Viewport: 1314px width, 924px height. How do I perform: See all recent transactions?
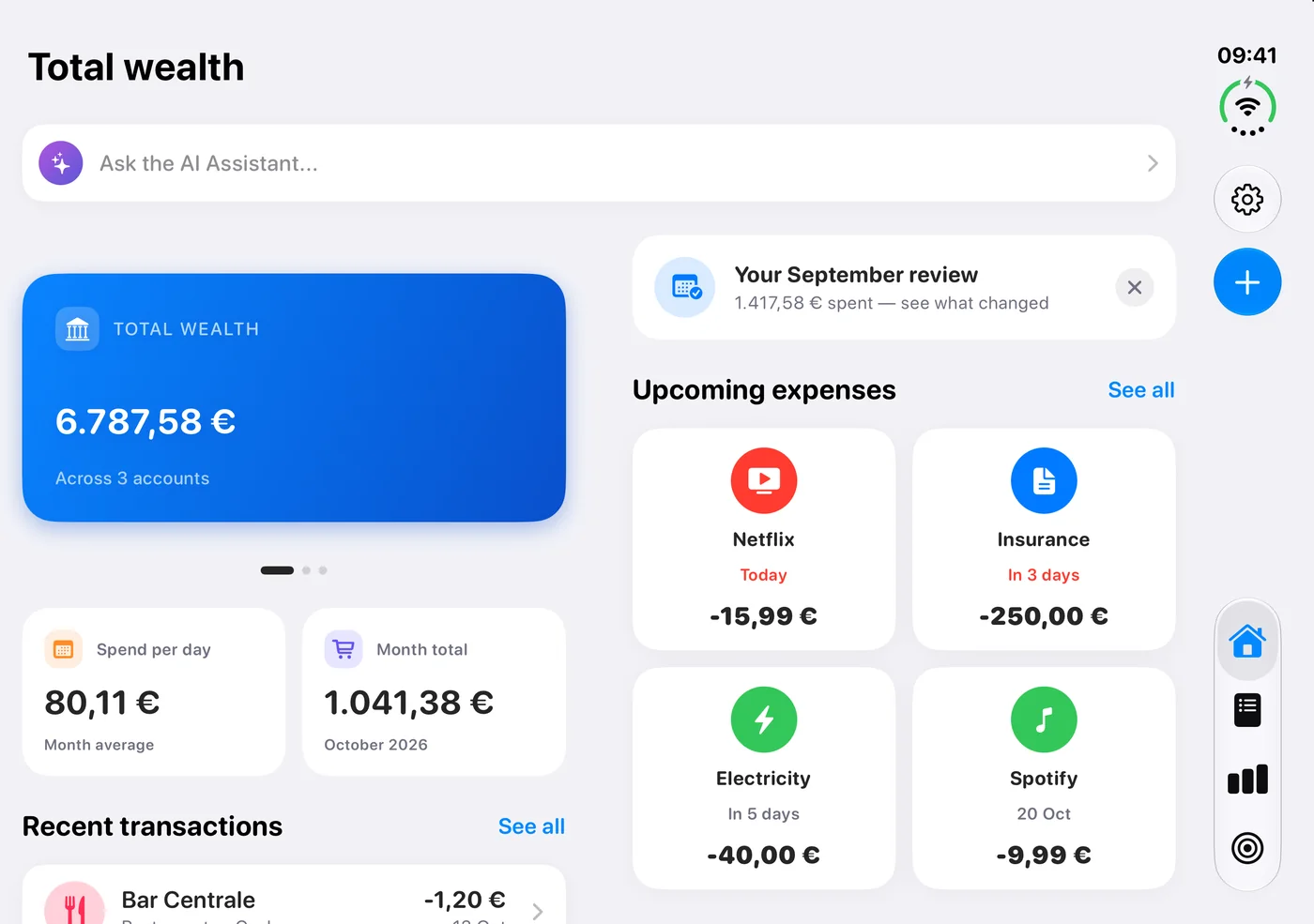pos(531,826)
